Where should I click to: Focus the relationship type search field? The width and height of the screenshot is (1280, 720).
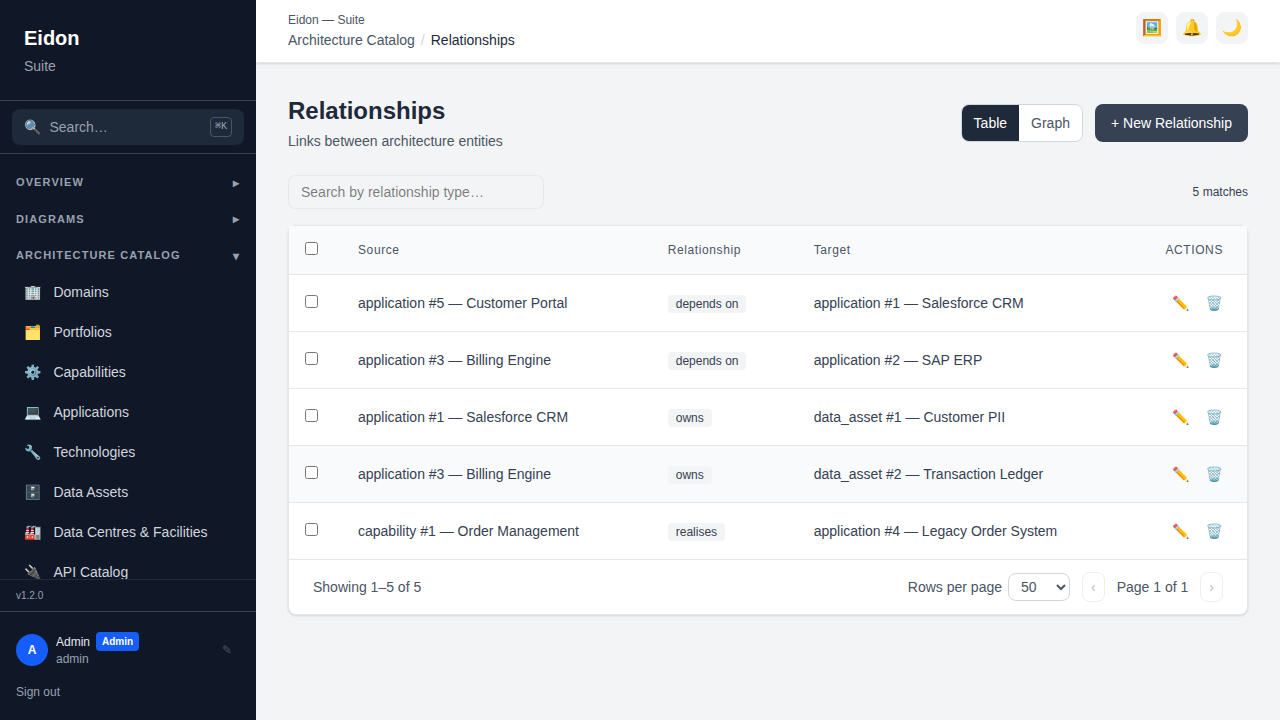coord(416,192)
